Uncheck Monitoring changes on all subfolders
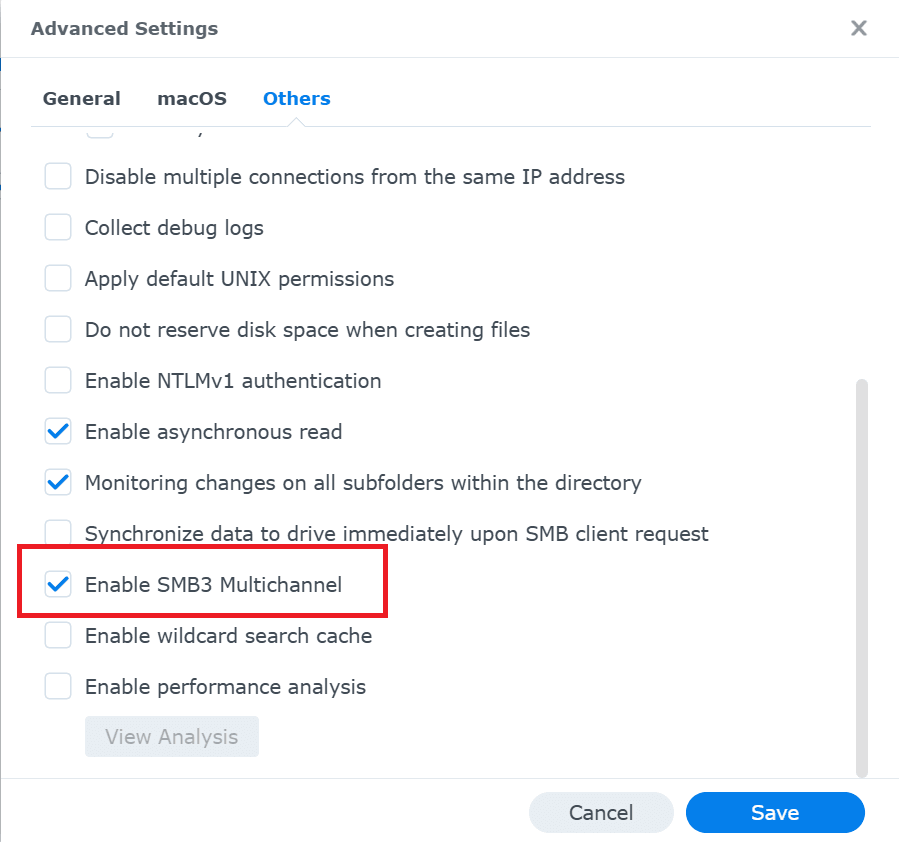The height and width of the screenshot is (842, 899). click(58, 482)
